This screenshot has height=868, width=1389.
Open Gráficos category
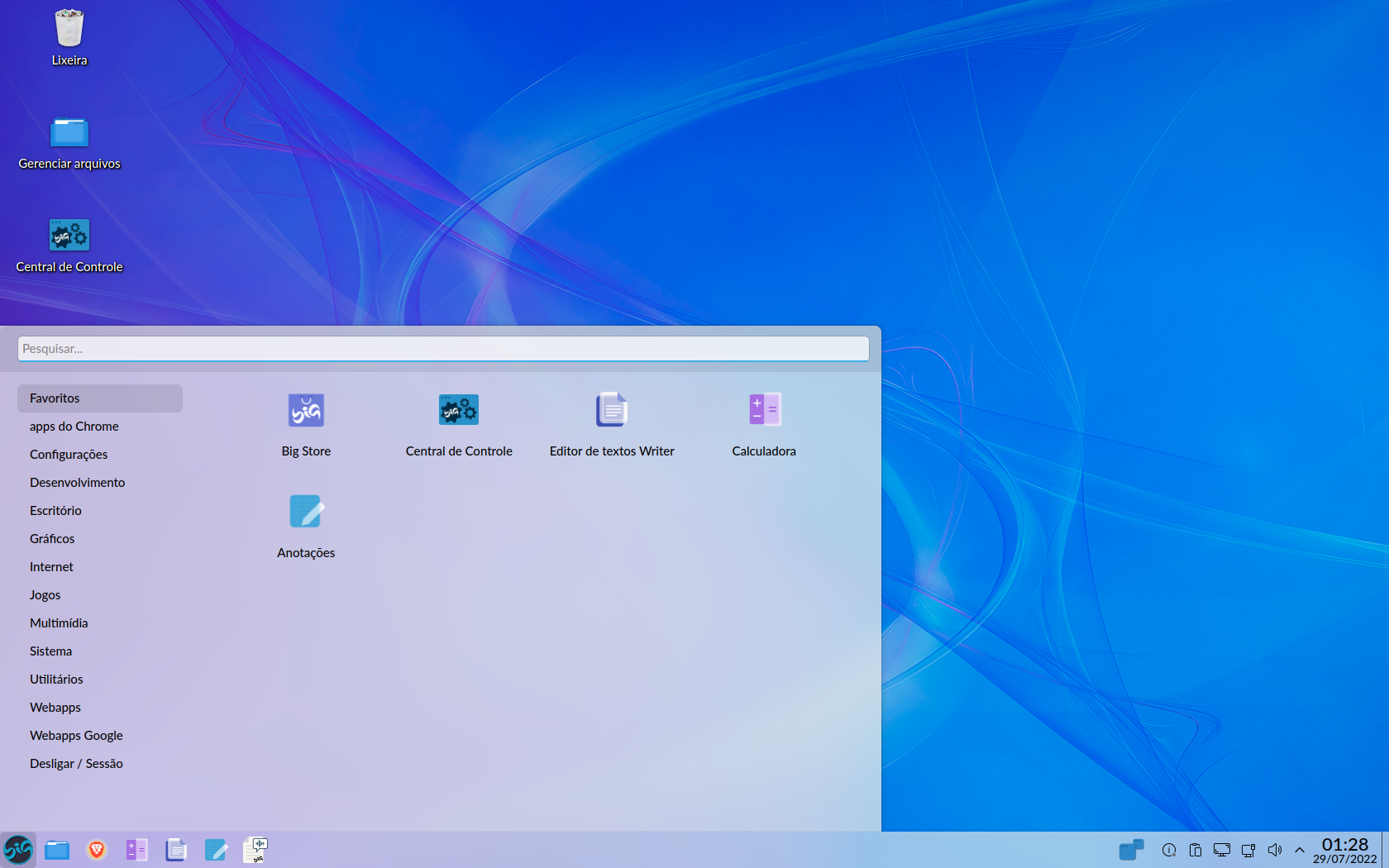pos(100,539)
